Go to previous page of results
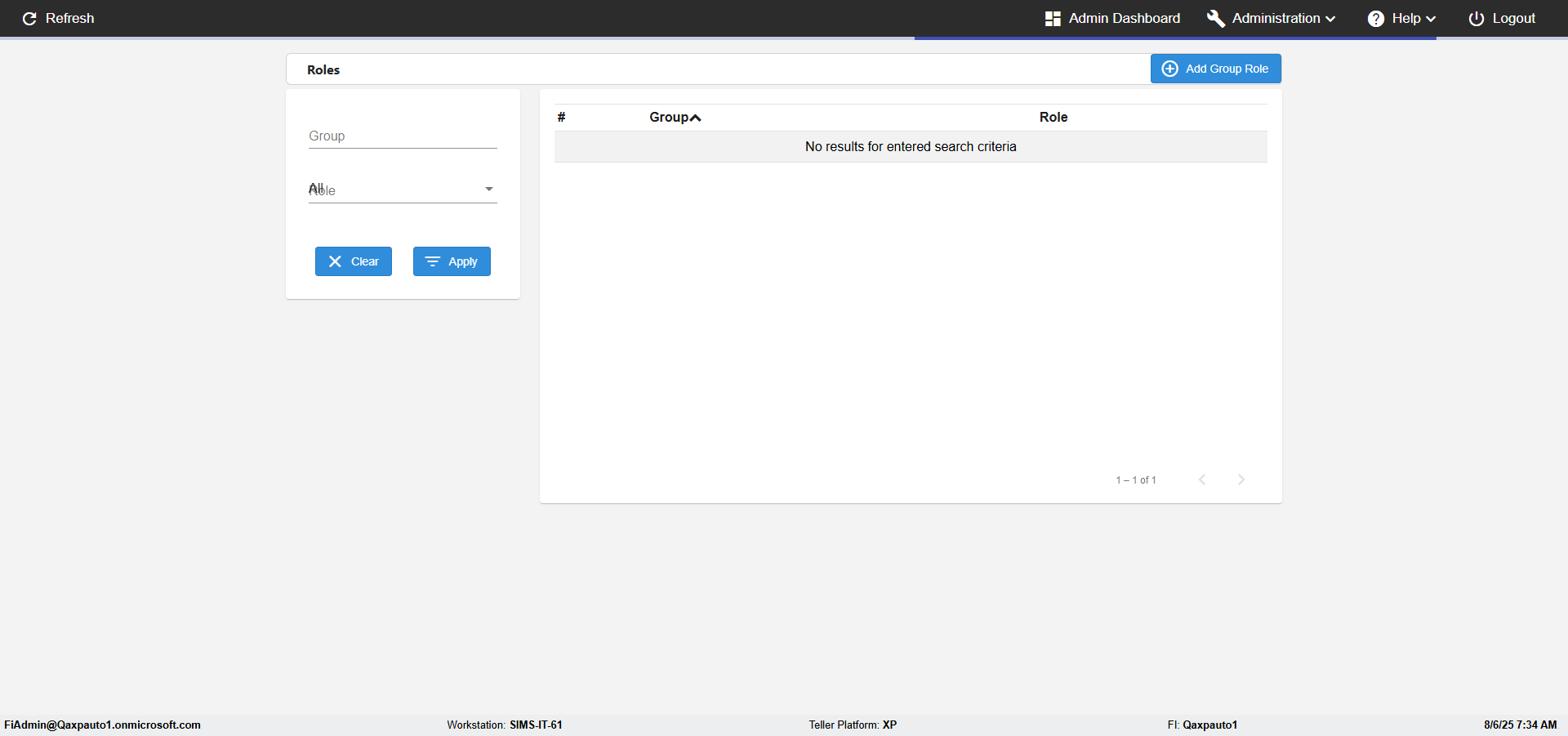Screen dimensions: 1568x736 [x=1202, y=480]
